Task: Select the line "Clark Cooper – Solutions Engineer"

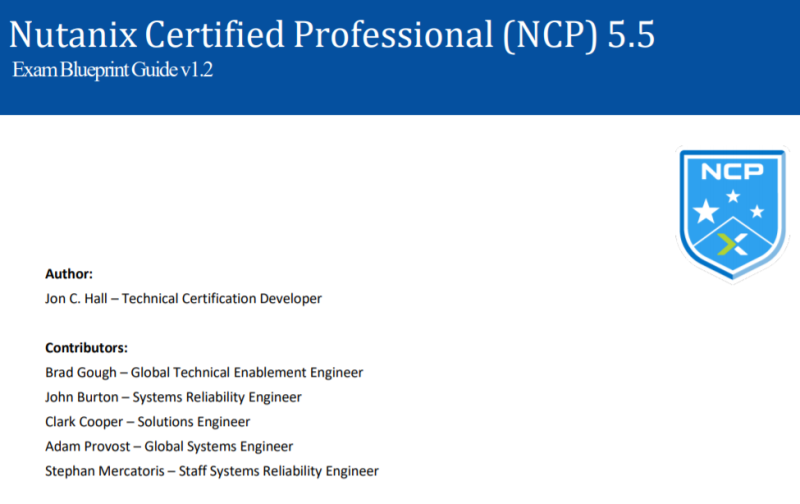Action: click(147, 422)
